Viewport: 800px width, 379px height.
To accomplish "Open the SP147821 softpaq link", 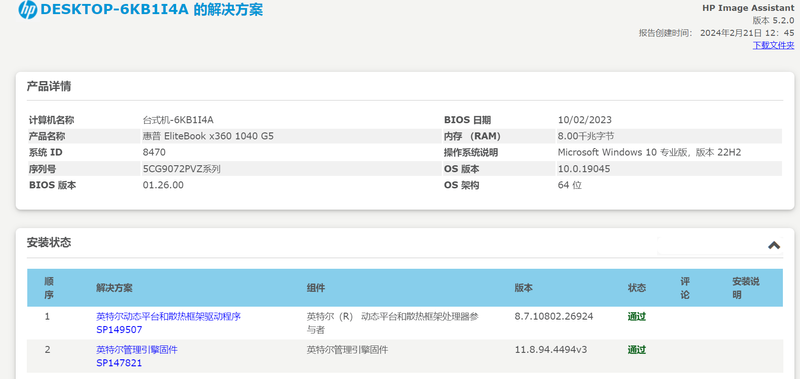I will click(119, 363).
